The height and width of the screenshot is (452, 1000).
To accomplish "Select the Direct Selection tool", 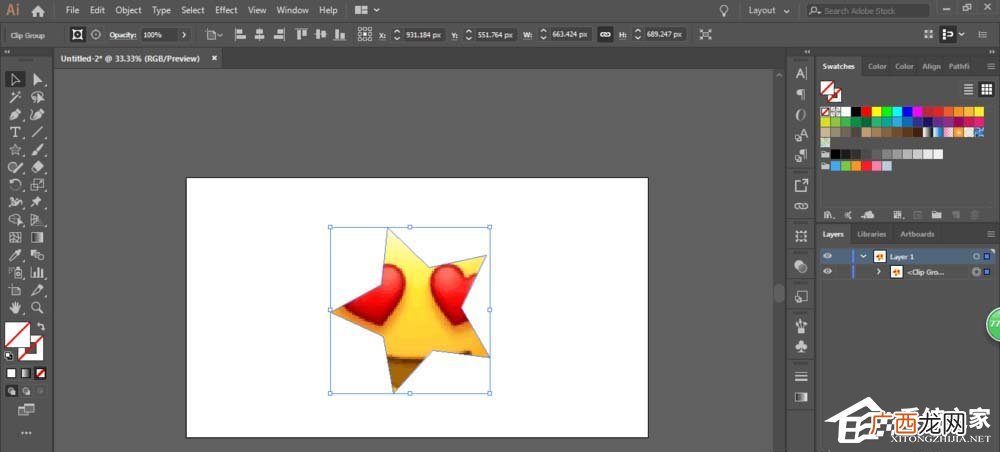I will pyautogui.click(x=38, y=80).
